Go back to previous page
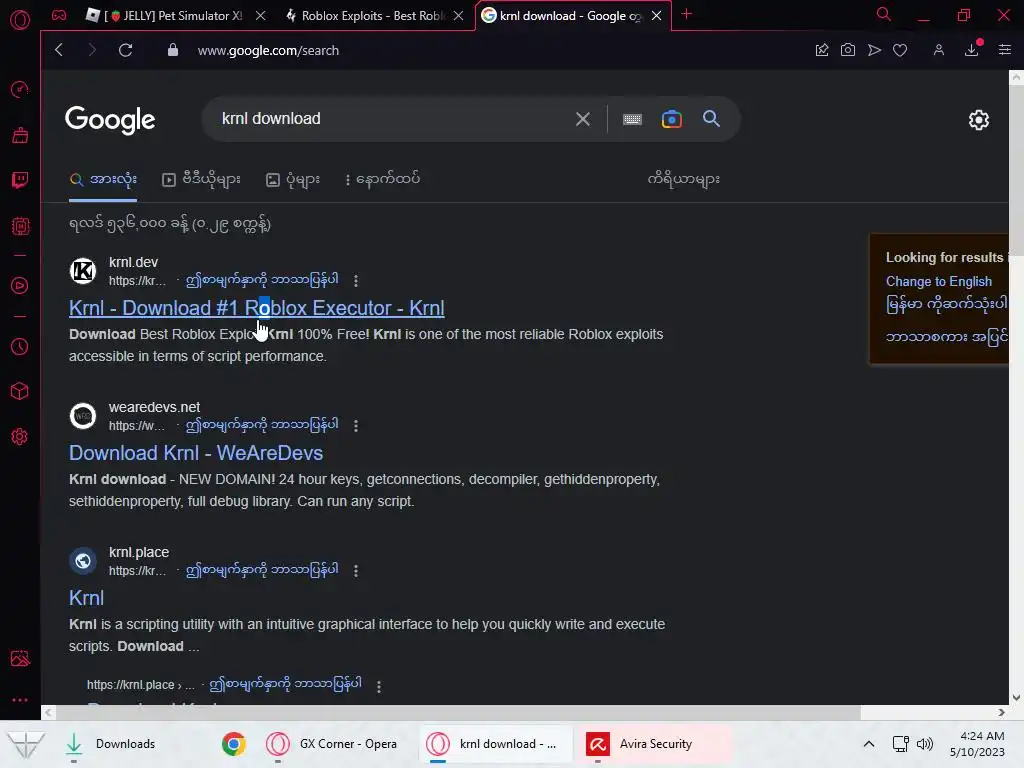 pos(59,50)
